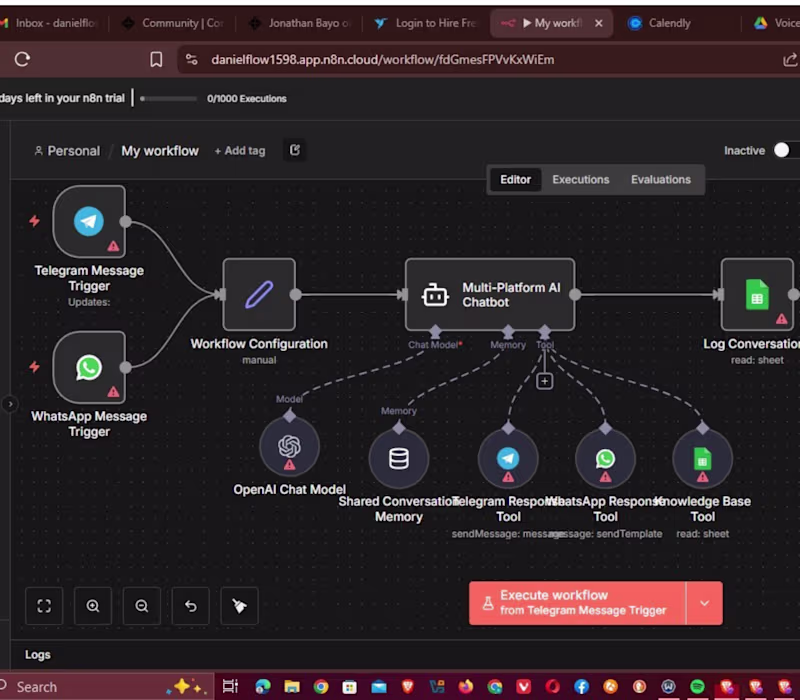This screenshot has height=700, width=800.
Task: Switch to the Evaluations tab
Action: (661, 180)
